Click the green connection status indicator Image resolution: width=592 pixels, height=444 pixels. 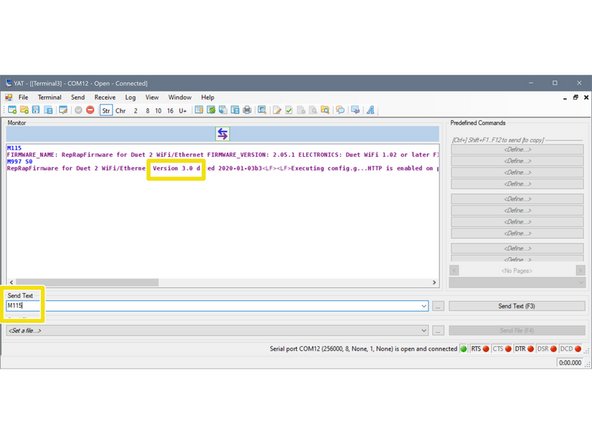click(x=464, y=349)
